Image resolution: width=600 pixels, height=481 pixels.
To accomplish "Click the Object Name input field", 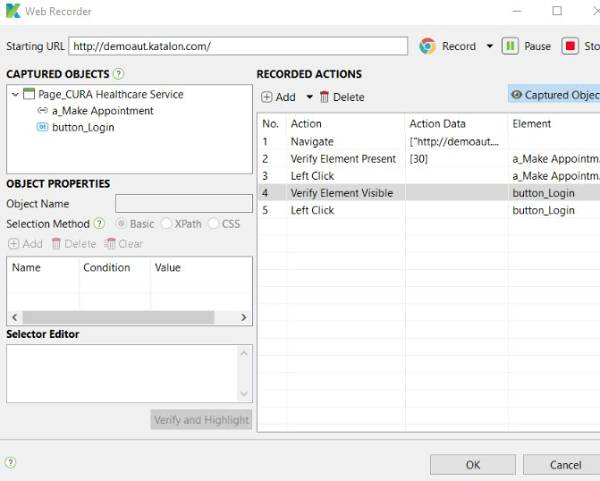I will (x=184, y=203).
